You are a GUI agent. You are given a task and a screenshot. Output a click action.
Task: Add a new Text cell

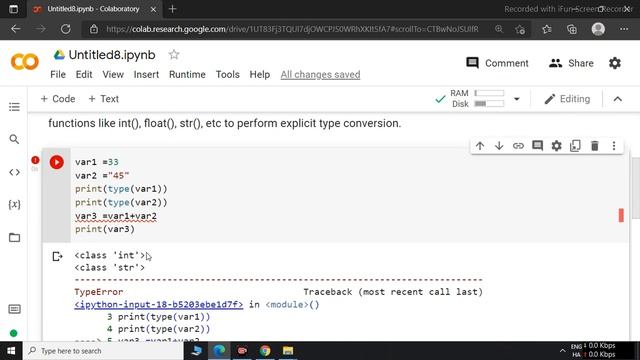(104, 99)
